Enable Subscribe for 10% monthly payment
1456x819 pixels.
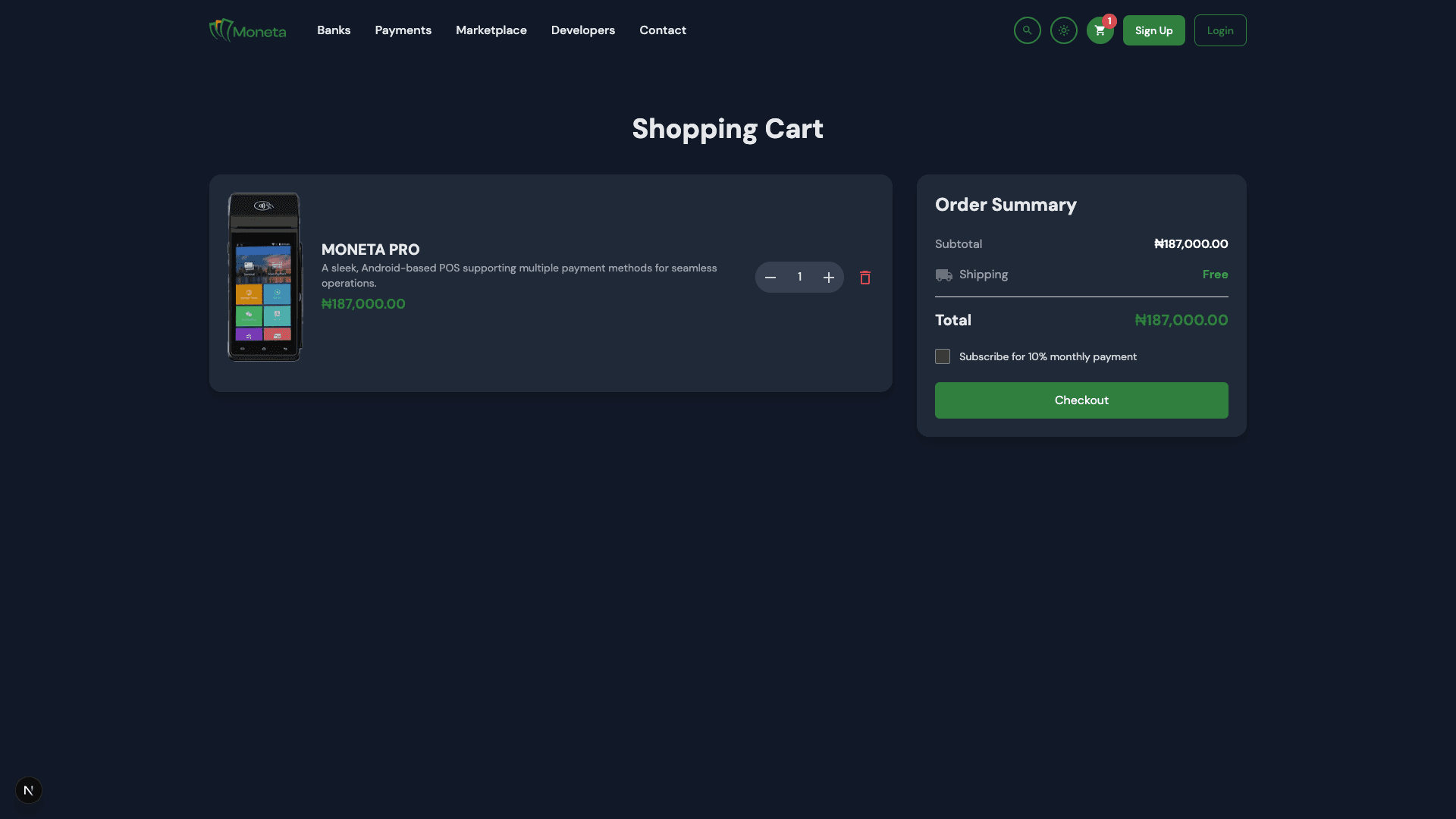[943, 356]
